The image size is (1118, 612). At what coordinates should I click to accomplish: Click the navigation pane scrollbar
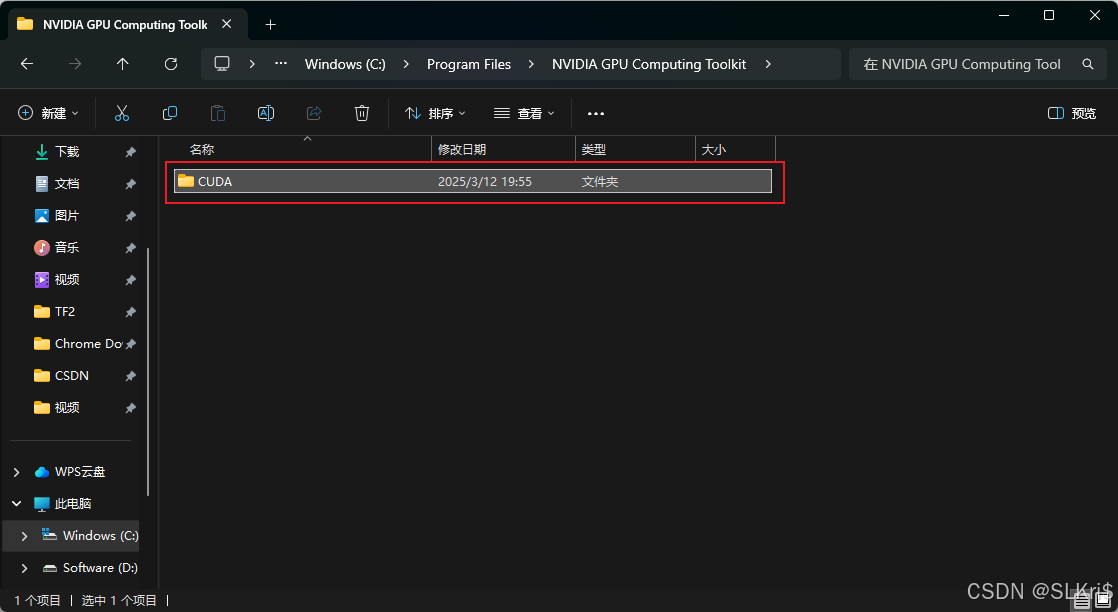148,371
